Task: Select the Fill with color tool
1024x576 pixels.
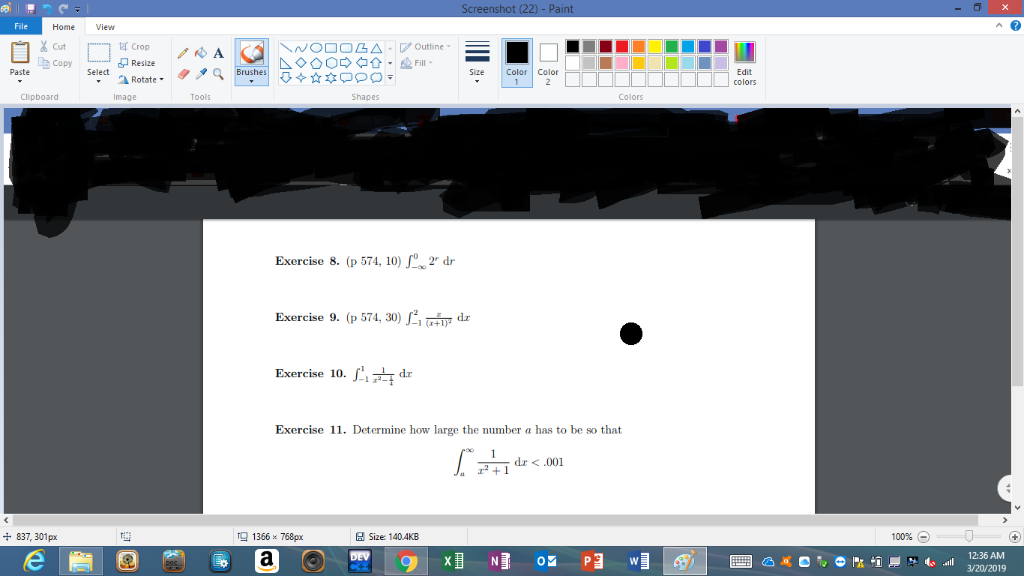Action: pos(200,51)
